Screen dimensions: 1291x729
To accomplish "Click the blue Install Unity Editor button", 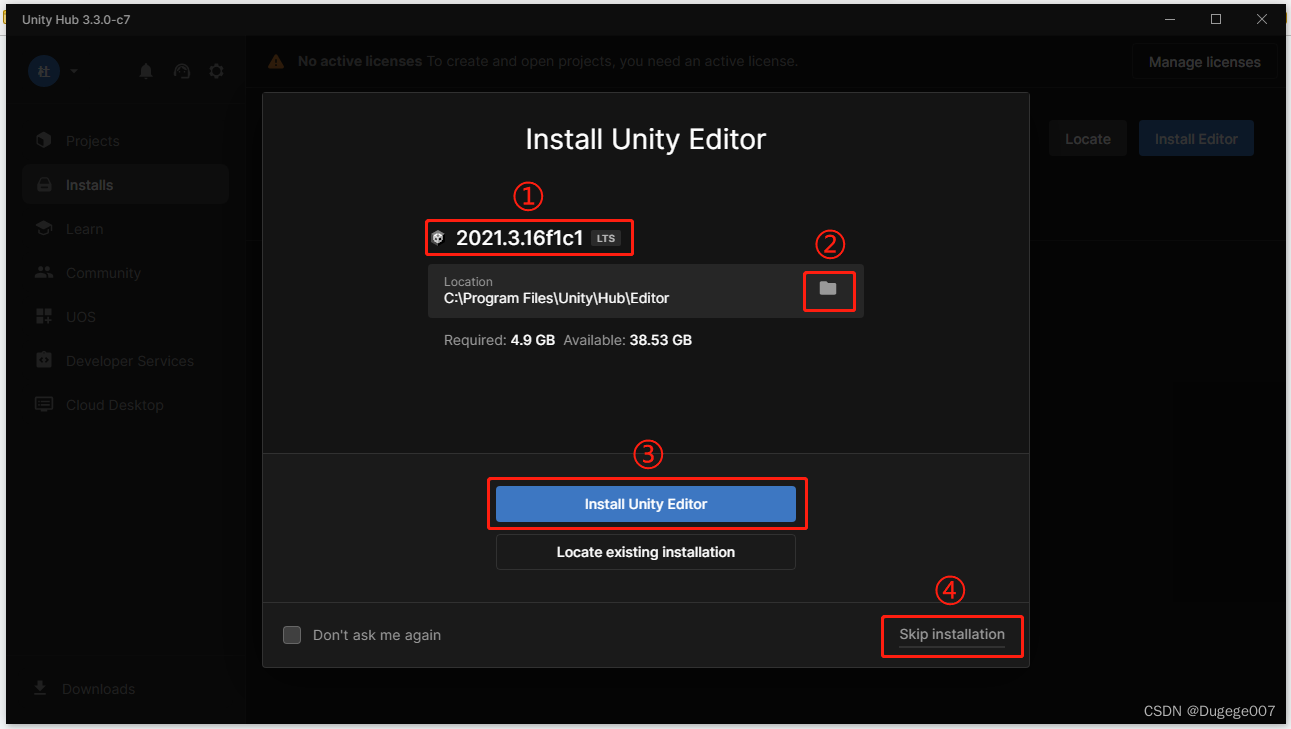I will click(646, 504).
